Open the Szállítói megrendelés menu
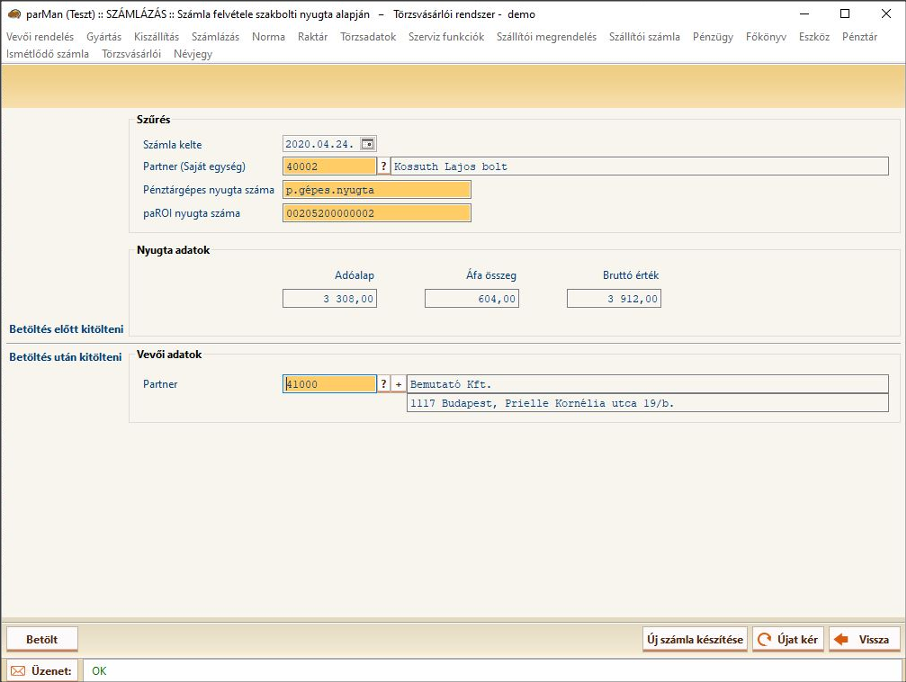The width and height of the screenshot is (906, 682). [547, 36]
